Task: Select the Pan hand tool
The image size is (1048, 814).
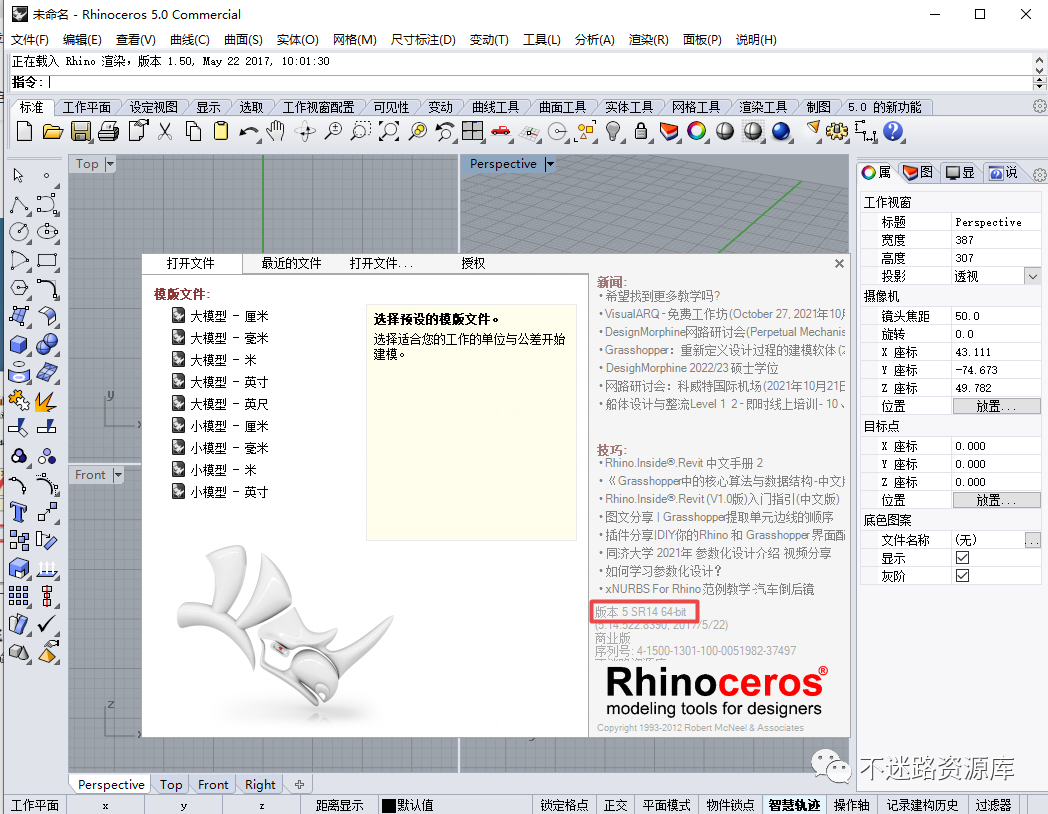Action: point(275,131)
